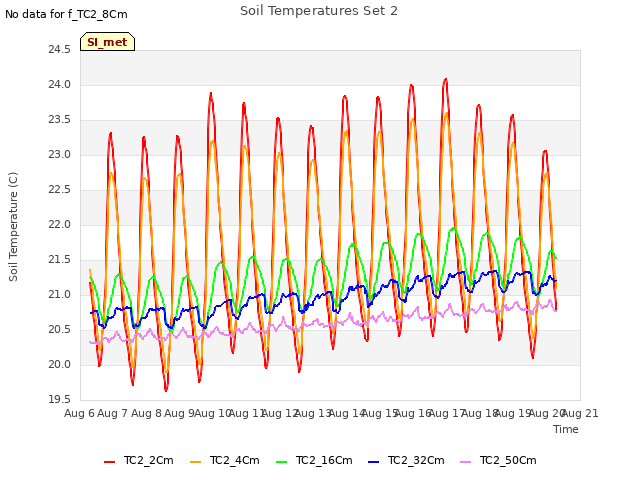The height and width of the screenshot is (480, 640).
Task: Click the orange TC2_4Cm legend swatch
Action: click(196, 462)
